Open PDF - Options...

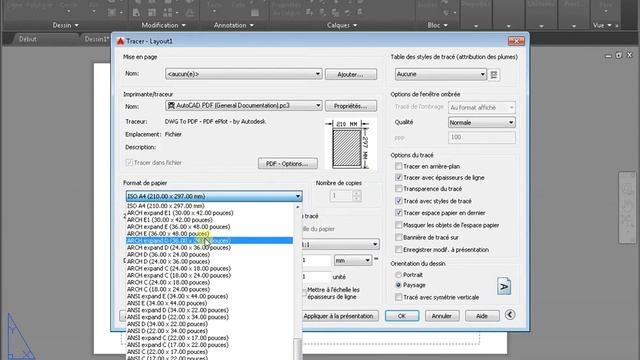pyautogui.click(x=288, y=164)
